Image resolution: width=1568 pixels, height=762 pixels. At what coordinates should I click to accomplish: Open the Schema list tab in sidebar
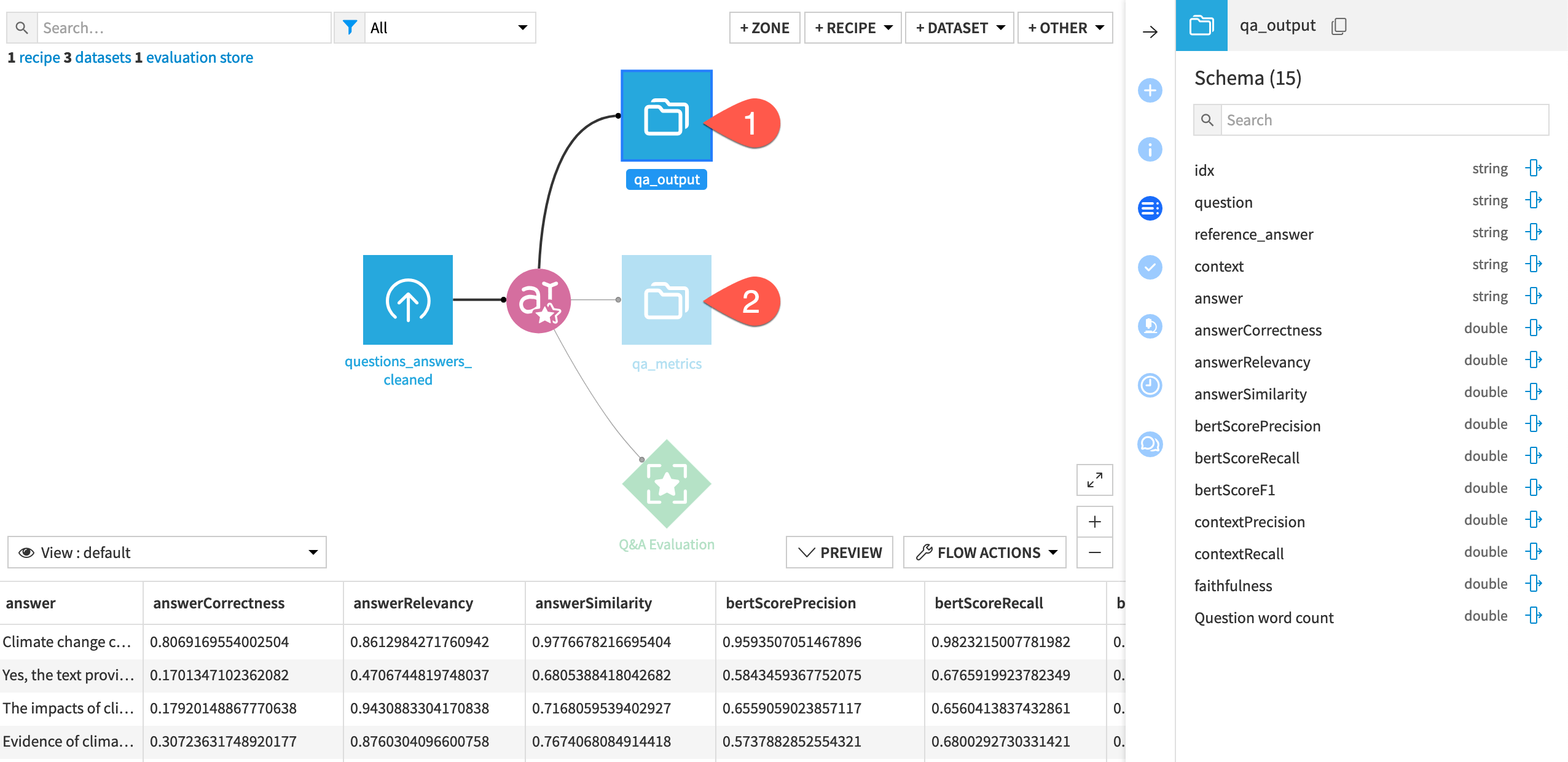[x=1150, y=208]
